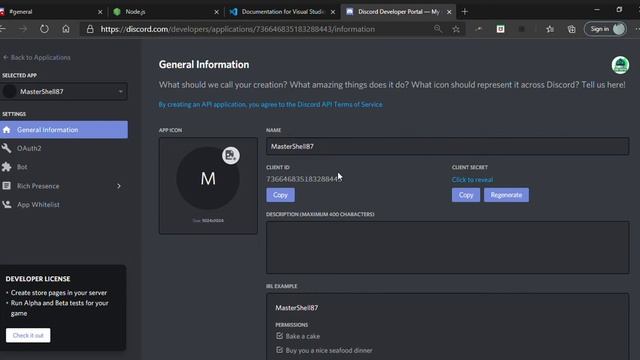The height and width of the screenshot is (360, 640).
Task: Upload a new app icon image
Action: [x=231, y=156]
